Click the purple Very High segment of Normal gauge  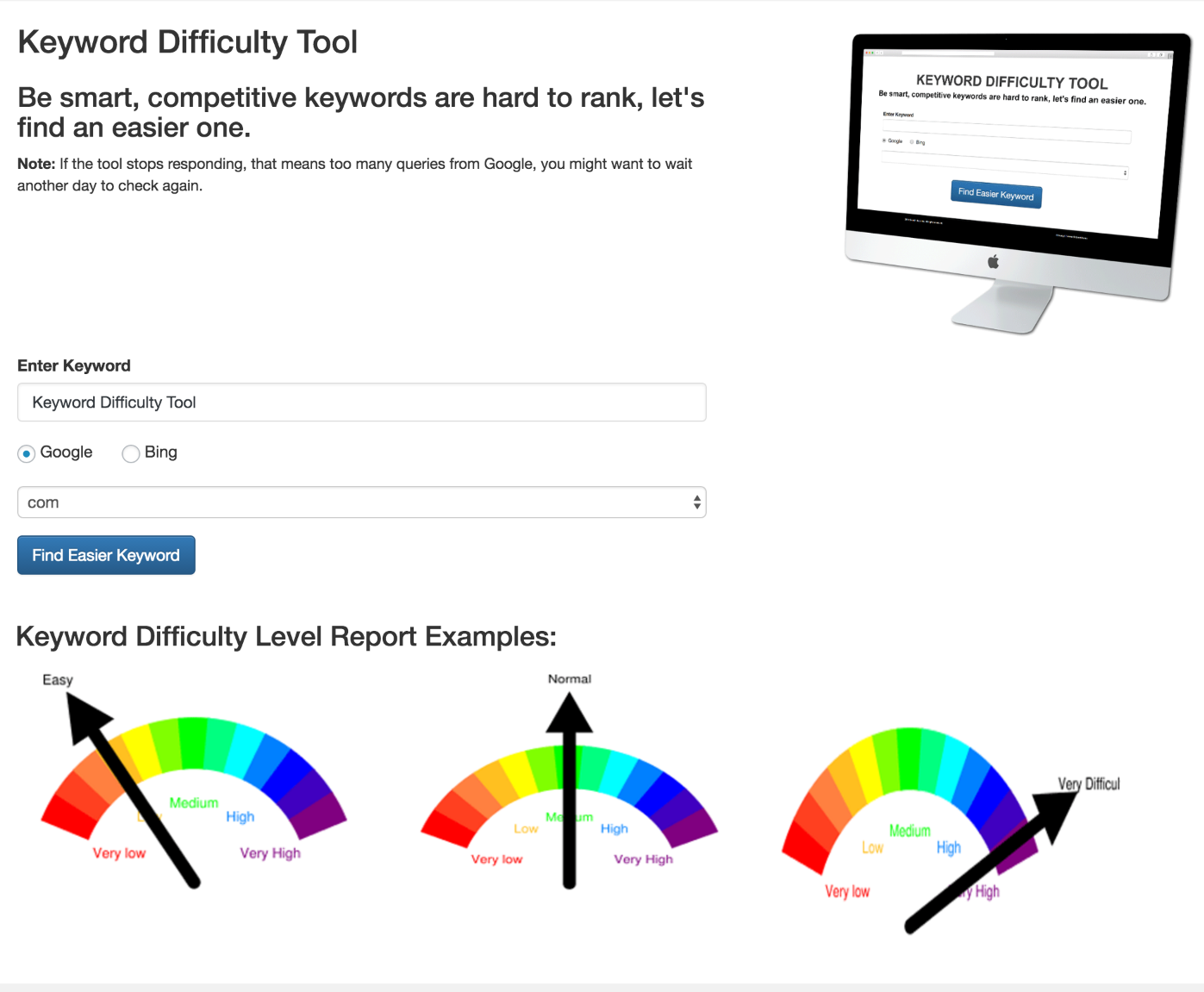coord(690,827)
